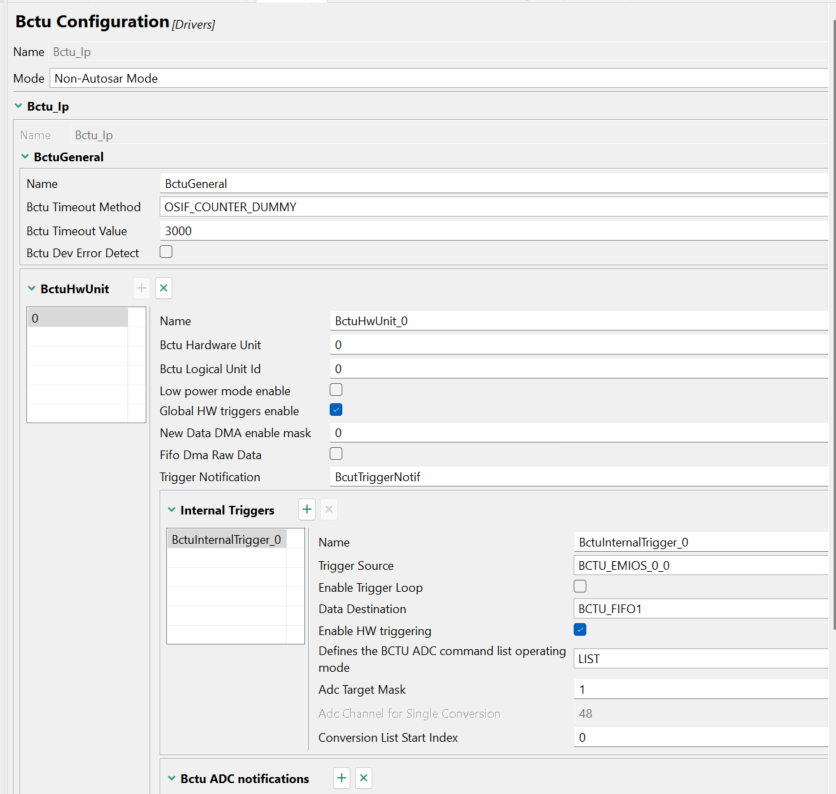The width and height of the screenshot is (836, 794).
Task: Toggle Enable Trigger Loop checkbox
Action: coord(580,586)
